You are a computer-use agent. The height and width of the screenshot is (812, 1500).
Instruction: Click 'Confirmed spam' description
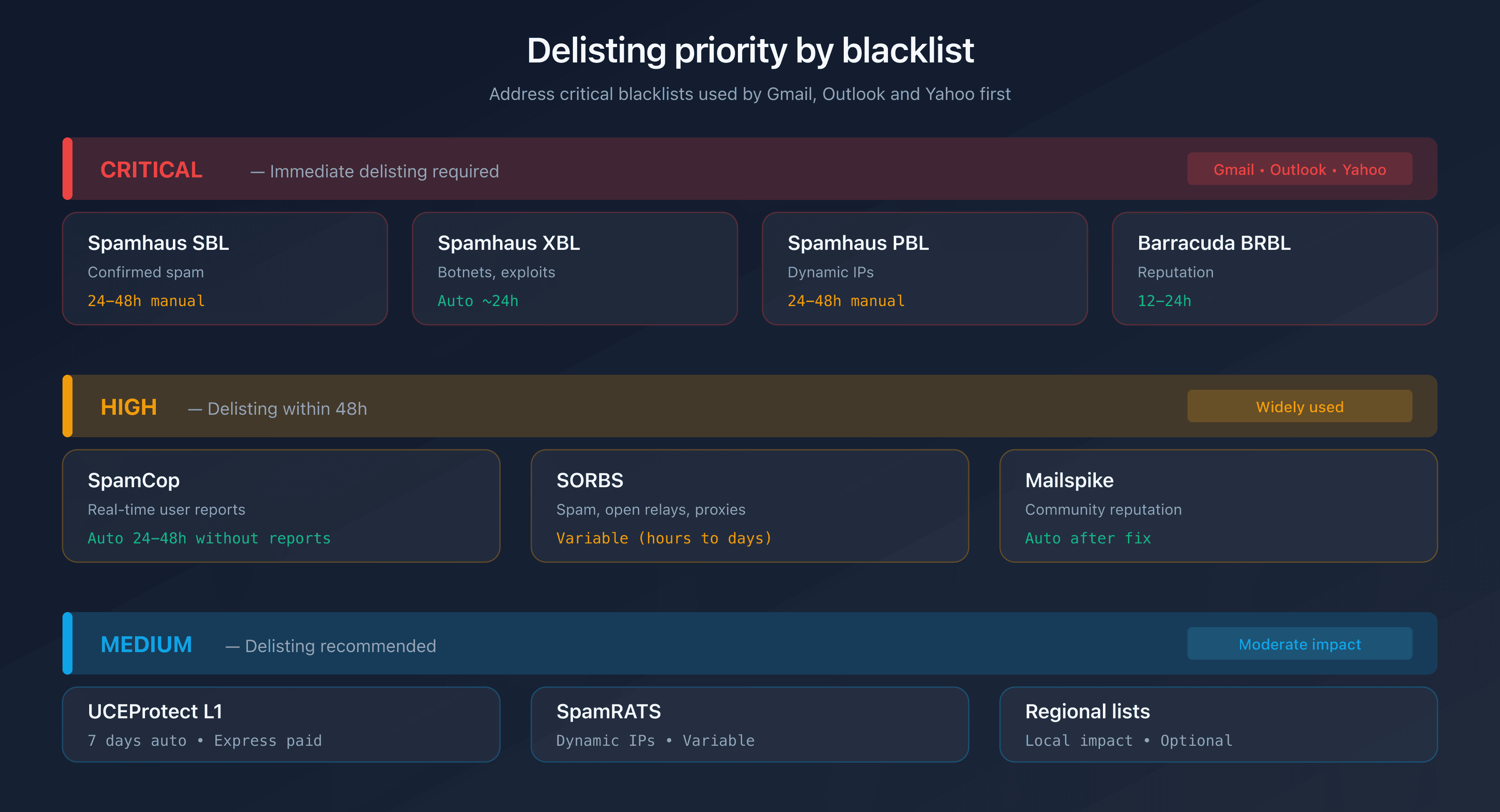pos(145,272)
